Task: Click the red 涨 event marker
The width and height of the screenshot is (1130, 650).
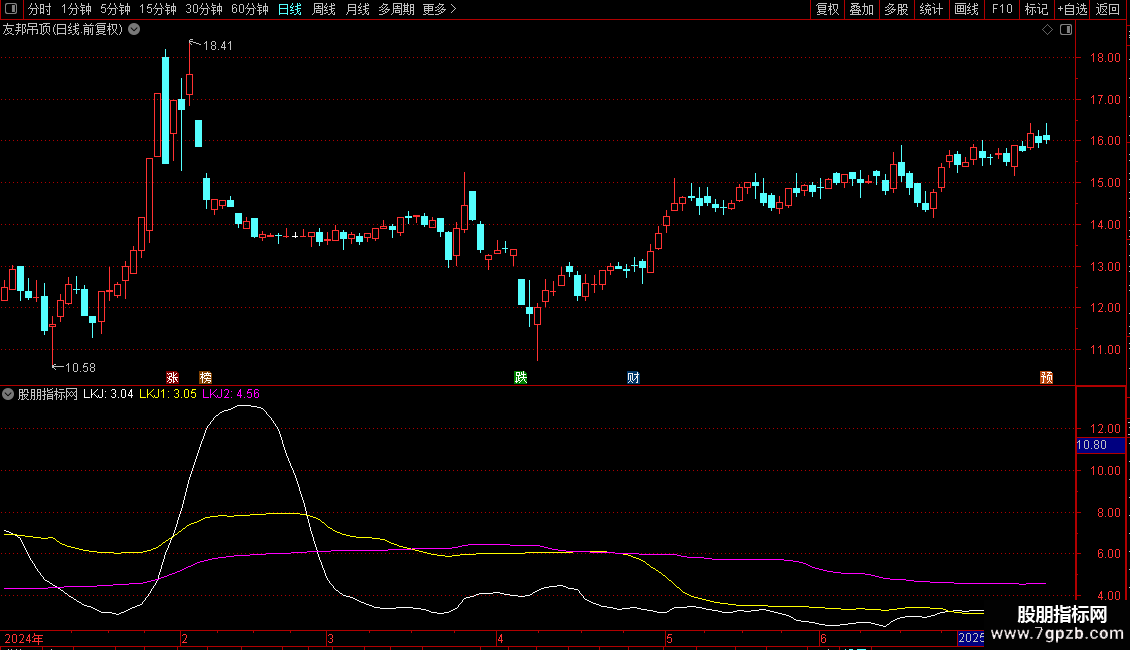Action: click(x=172, y=377)
